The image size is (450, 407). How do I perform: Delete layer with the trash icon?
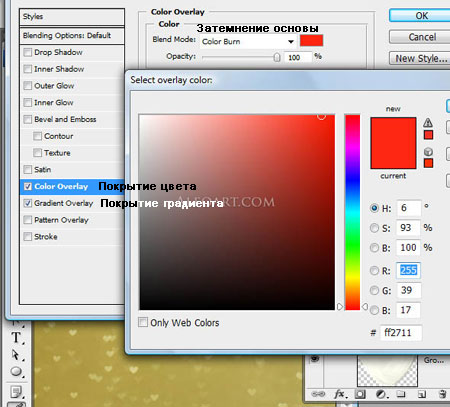(442, 394)
